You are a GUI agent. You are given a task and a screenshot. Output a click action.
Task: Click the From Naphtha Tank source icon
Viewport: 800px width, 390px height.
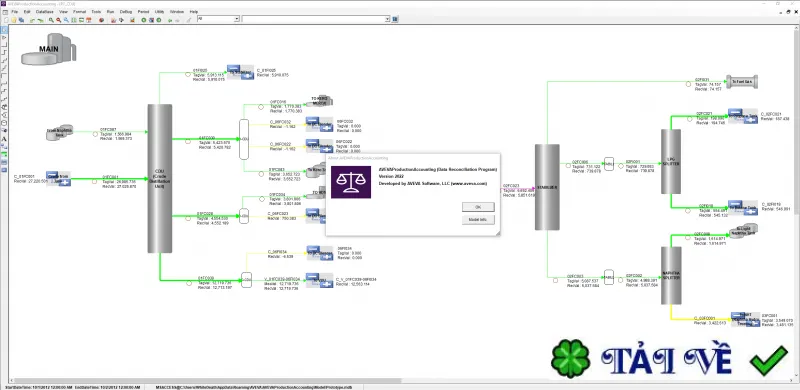[60, 132]
